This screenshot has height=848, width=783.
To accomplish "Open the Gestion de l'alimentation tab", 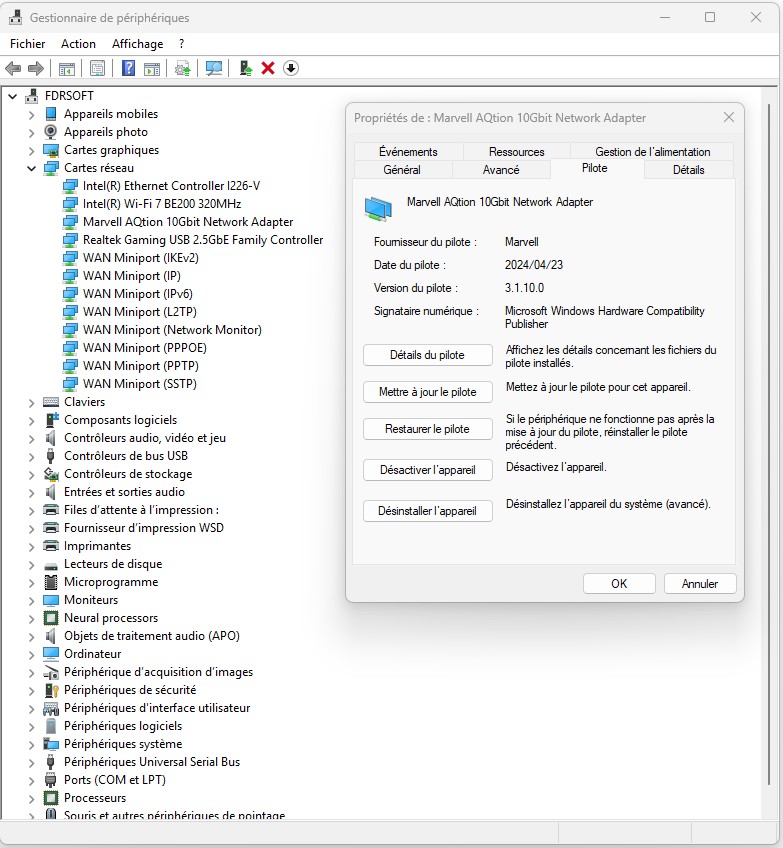I will [x=652, y=152].
